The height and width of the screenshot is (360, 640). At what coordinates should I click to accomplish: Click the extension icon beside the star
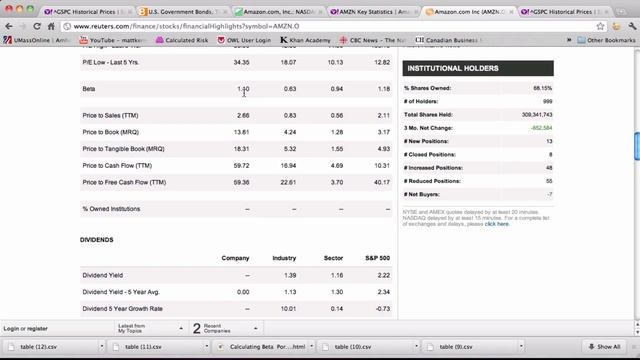[616, 26]
